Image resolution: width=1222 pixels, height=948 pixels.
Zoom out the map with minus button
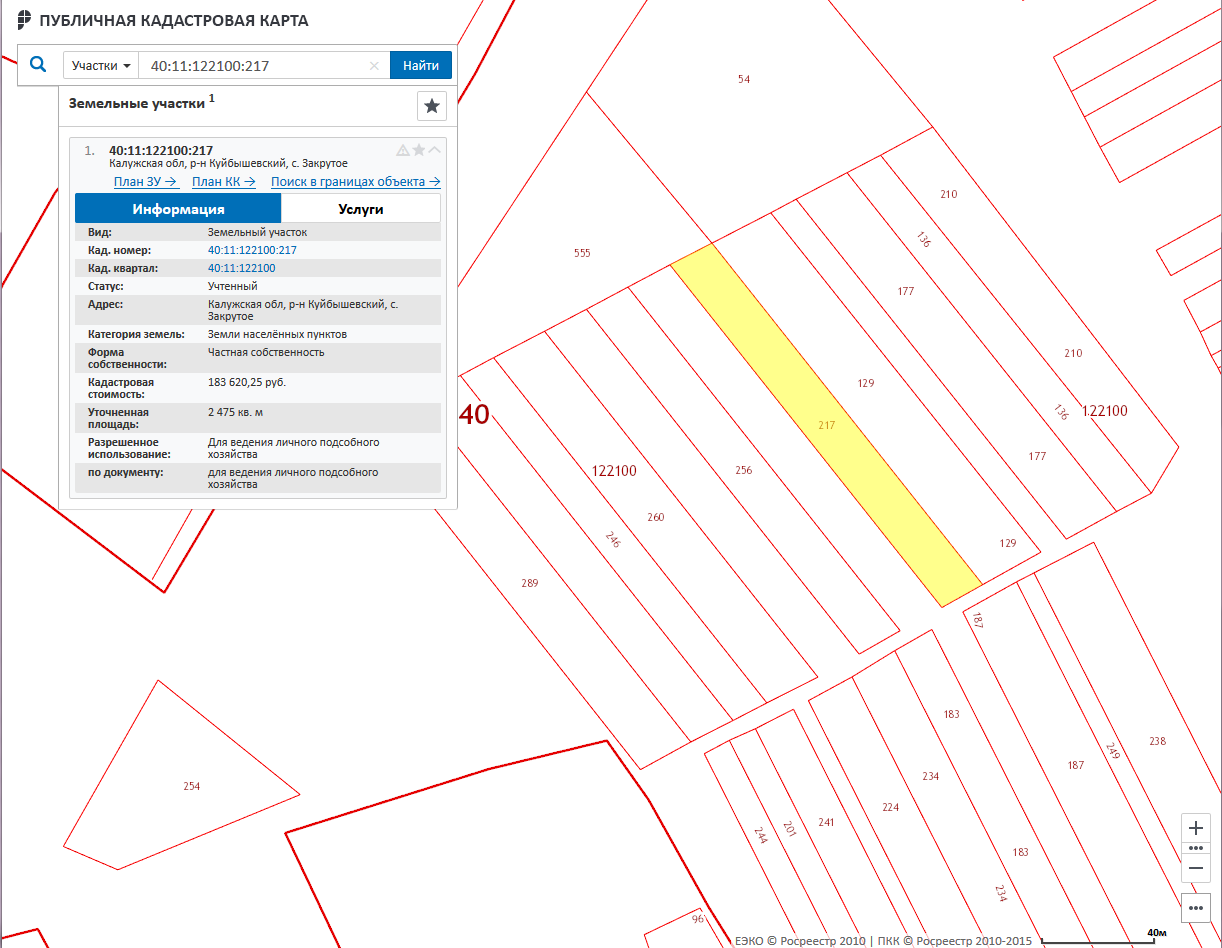click(1196, 867)
